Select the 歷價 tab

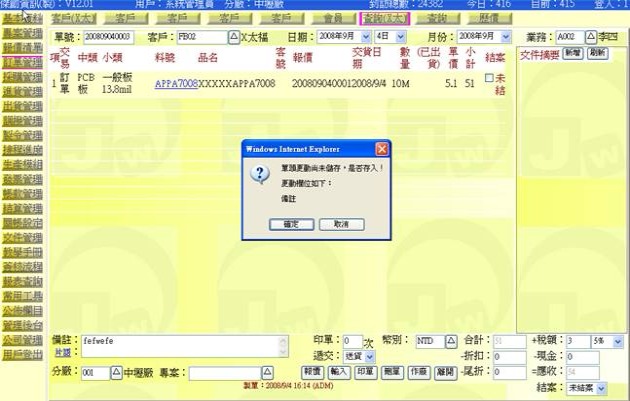pos(486,19)
